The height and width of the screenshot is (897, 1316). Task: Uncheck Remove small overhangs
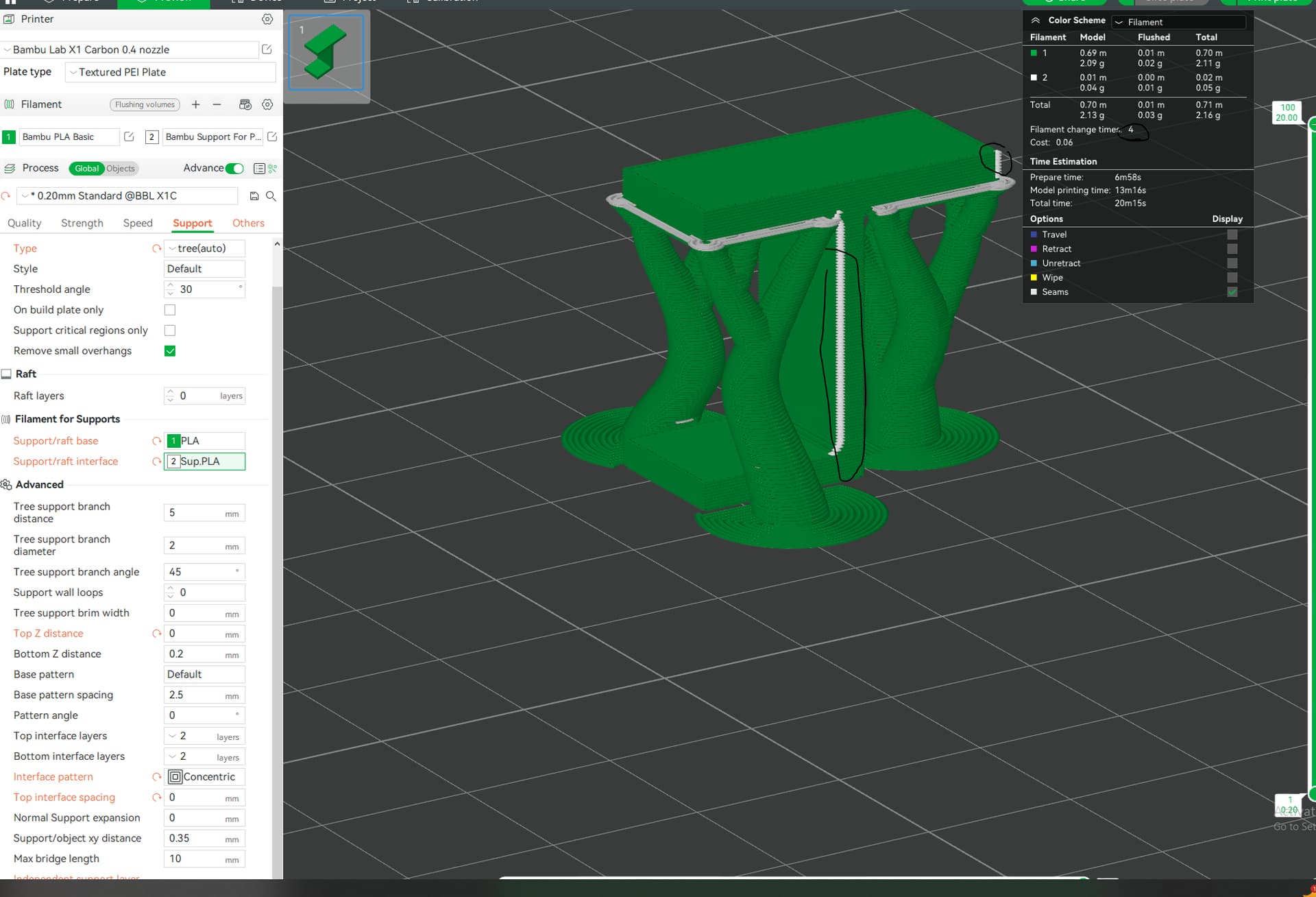click(x=170, y=351)
